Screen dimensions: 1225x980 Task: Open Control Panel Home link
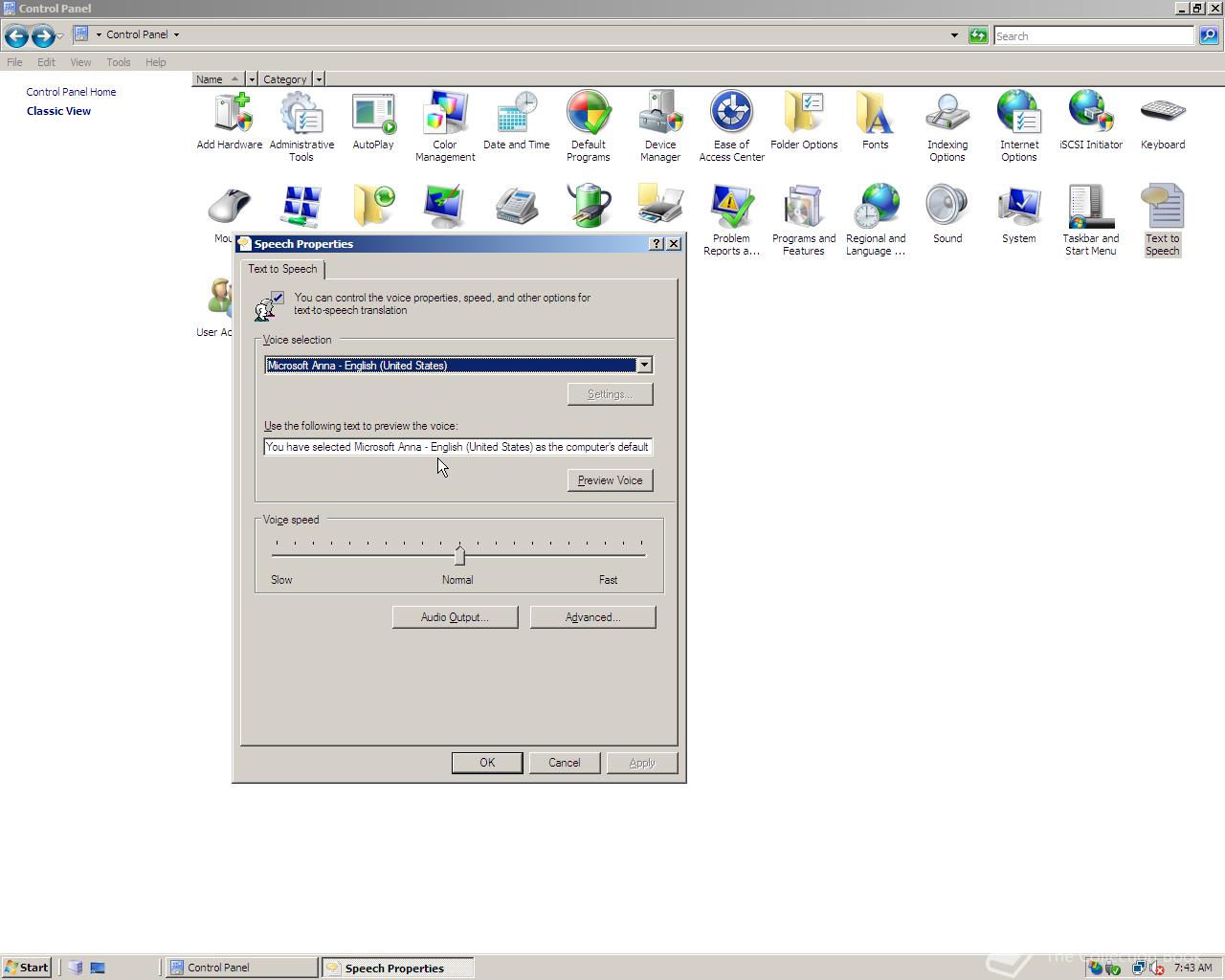click(71, 92)
